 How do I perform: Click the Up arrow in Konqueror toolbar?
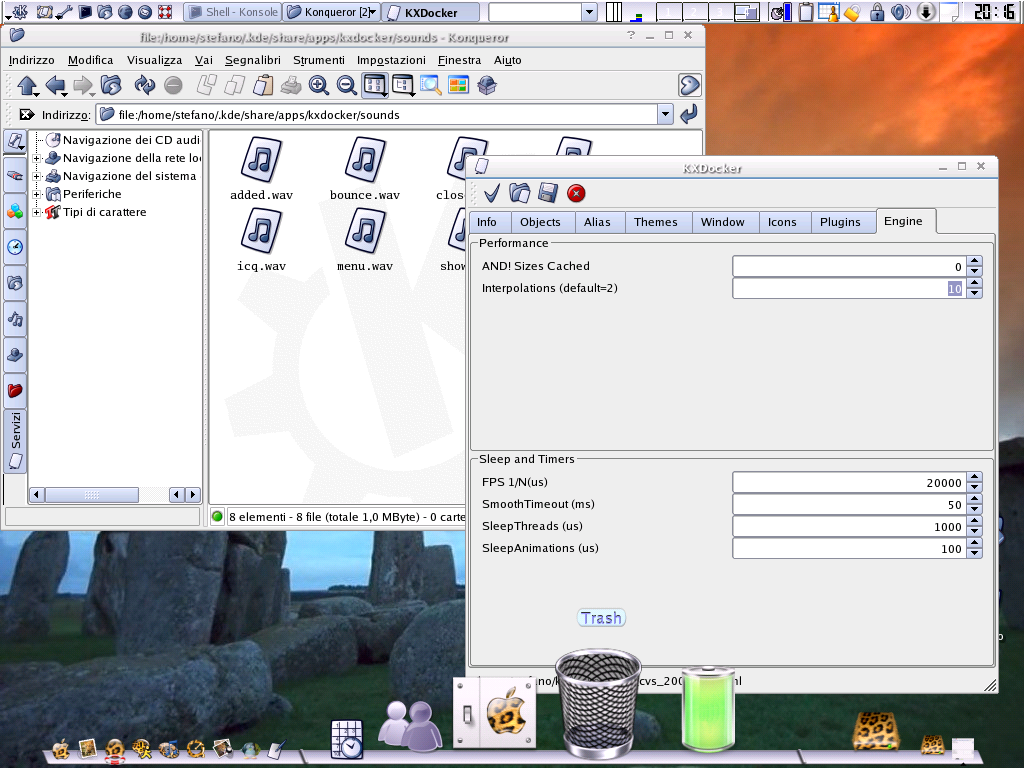27,86
